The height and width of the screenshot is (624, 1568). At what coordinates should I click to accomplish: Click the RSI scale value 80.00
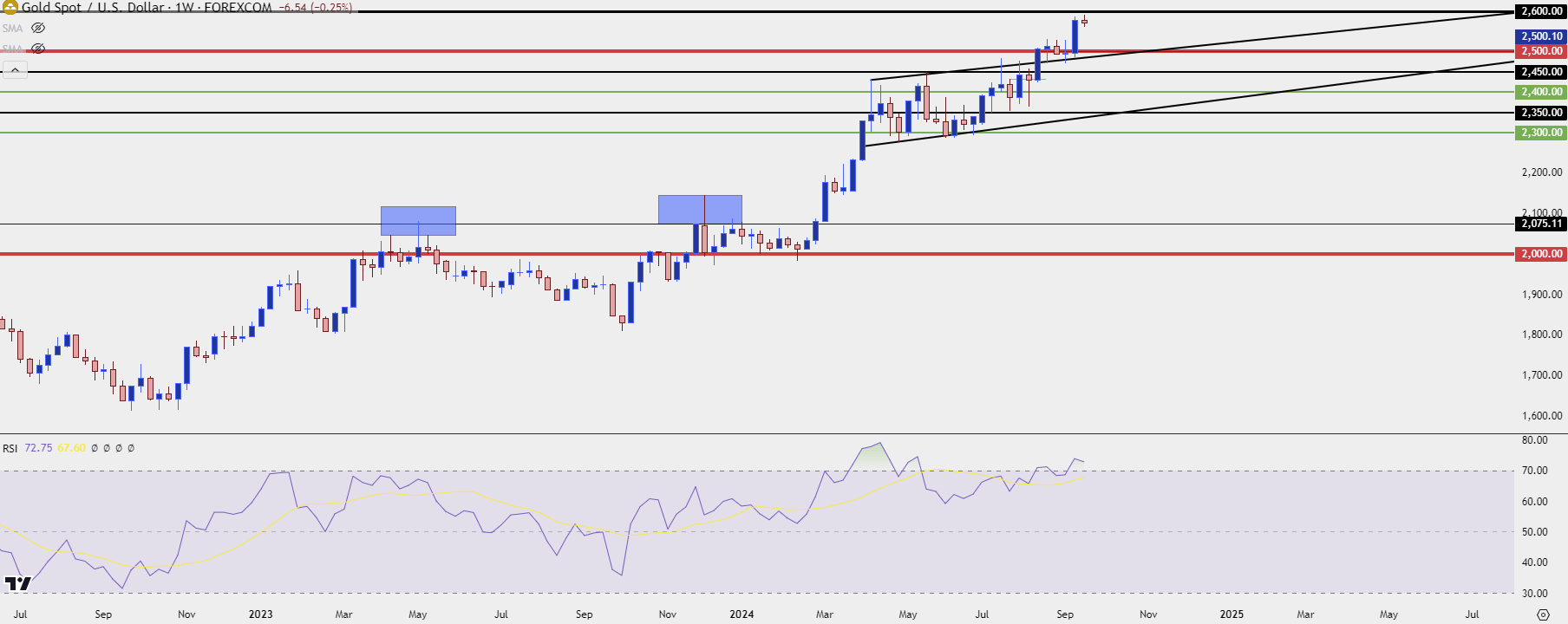[1535, 440]
